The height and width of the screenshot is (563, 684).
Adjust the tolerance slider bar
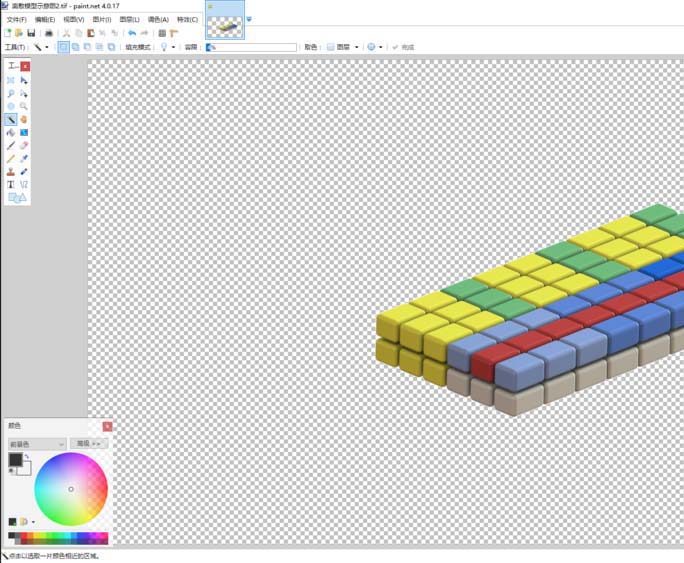tap(251, 47)
